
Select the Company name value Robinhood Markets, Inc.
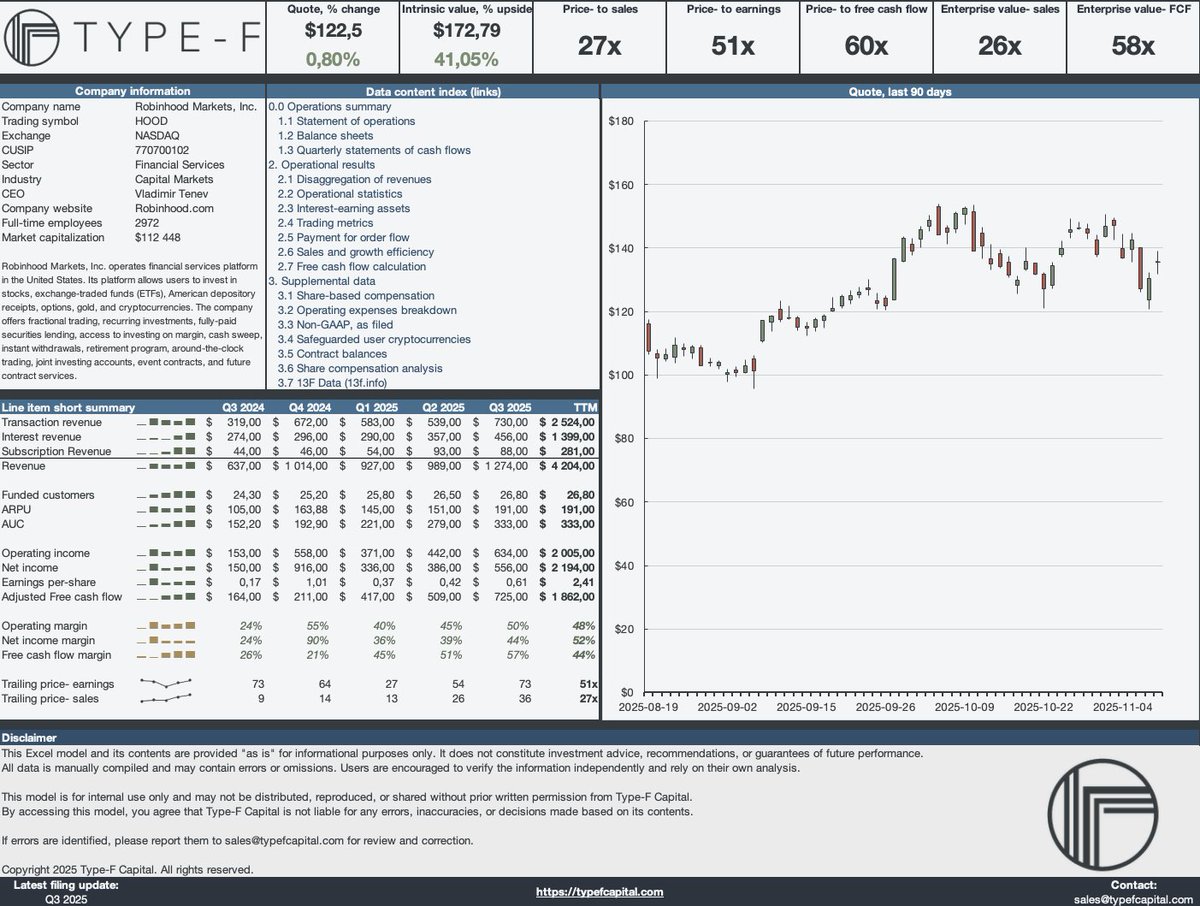coord(196,106)
